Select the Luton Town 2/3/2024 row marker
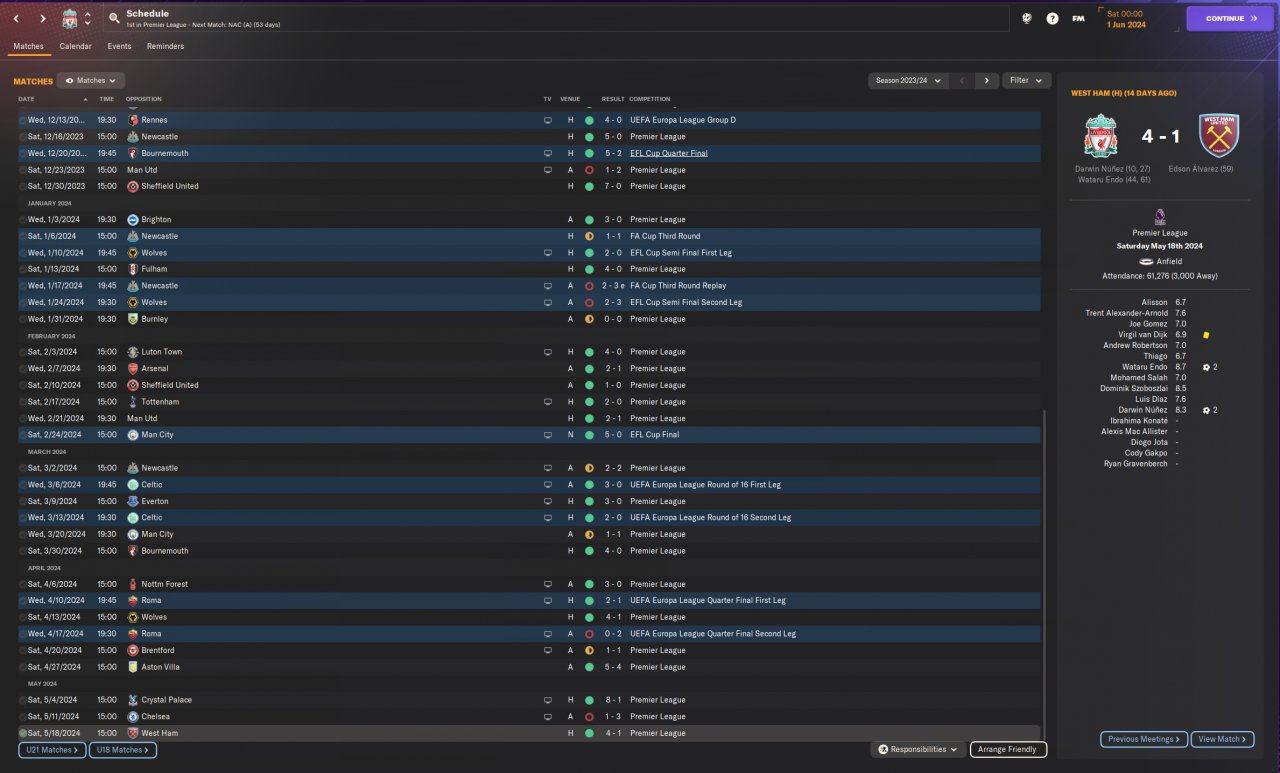The image size is (1280, 773). click(23, 352)
